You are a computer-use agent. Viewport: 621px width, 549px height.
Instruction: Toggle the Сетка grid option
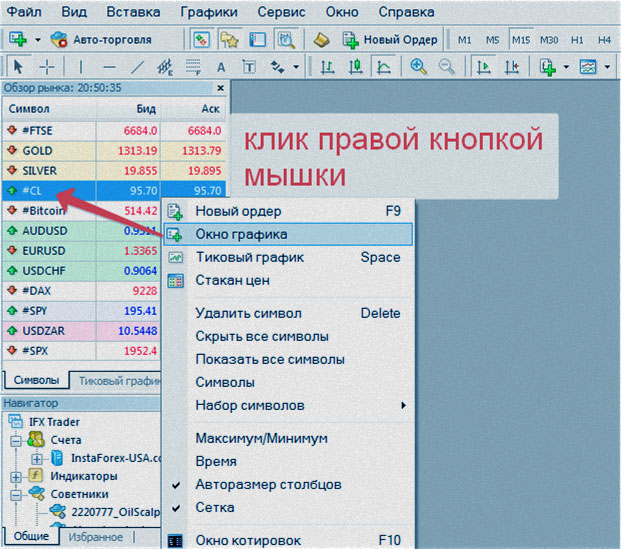coord(217,507)
